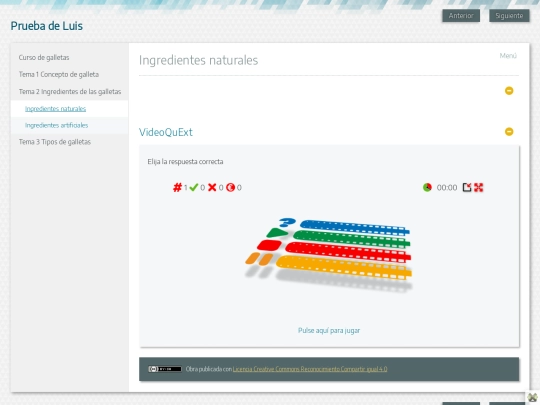This screenshot has height=405, width=540.
Task: Click the eXe icon at bottom corner
Action: tap(532, 398)
